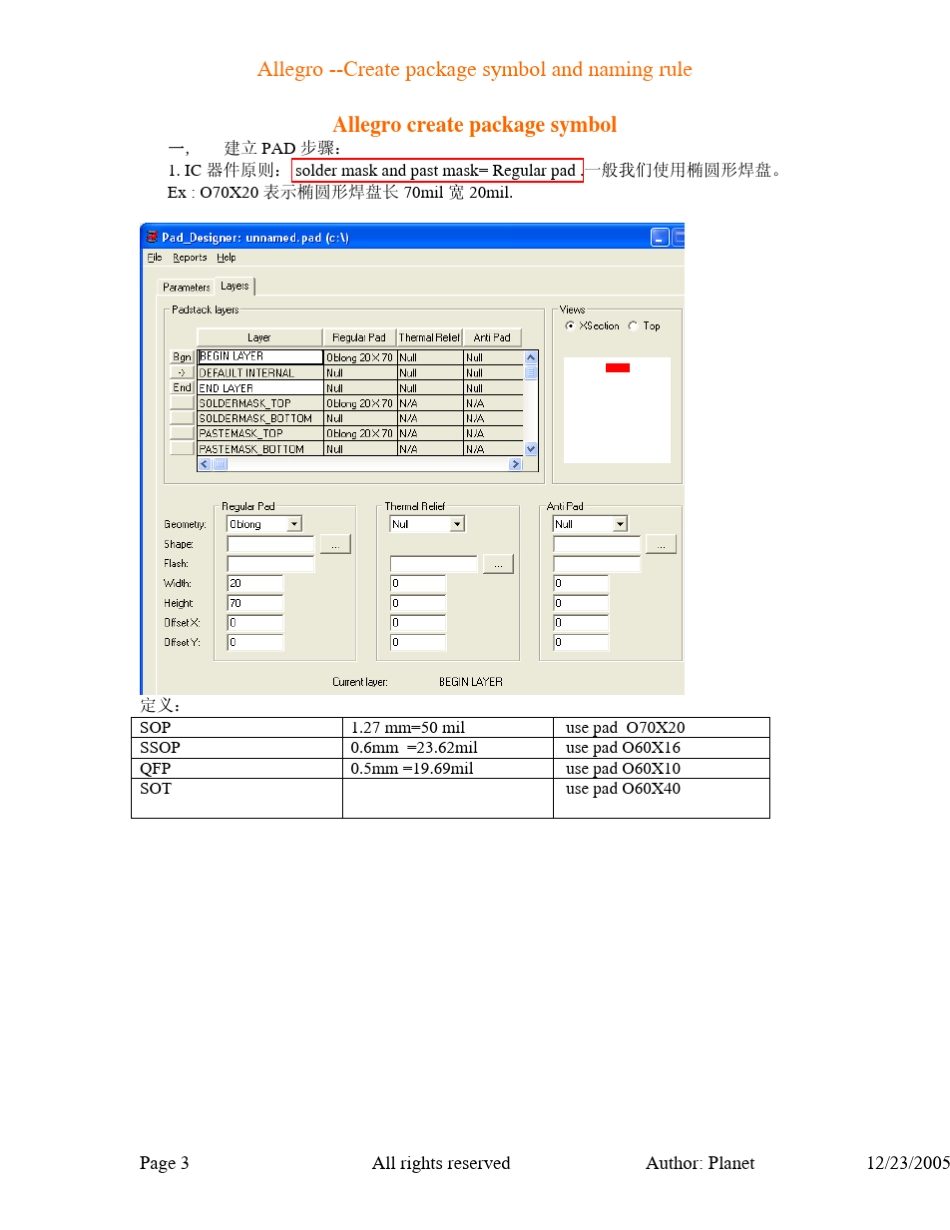
Task: Click the Anti Pad Offset Y field
Action: click(x=581, y=642)
